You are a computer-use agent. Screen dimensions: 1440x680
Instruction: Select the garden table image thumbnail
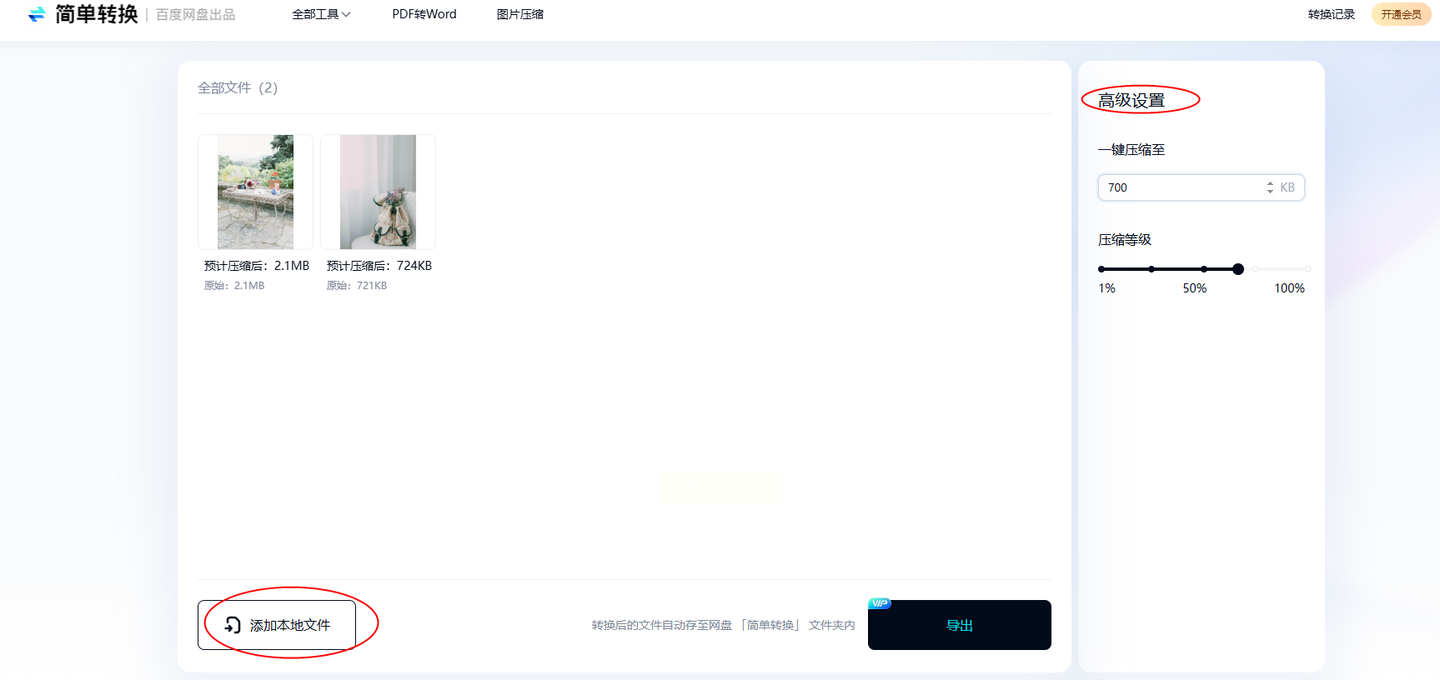coord(255,192)
